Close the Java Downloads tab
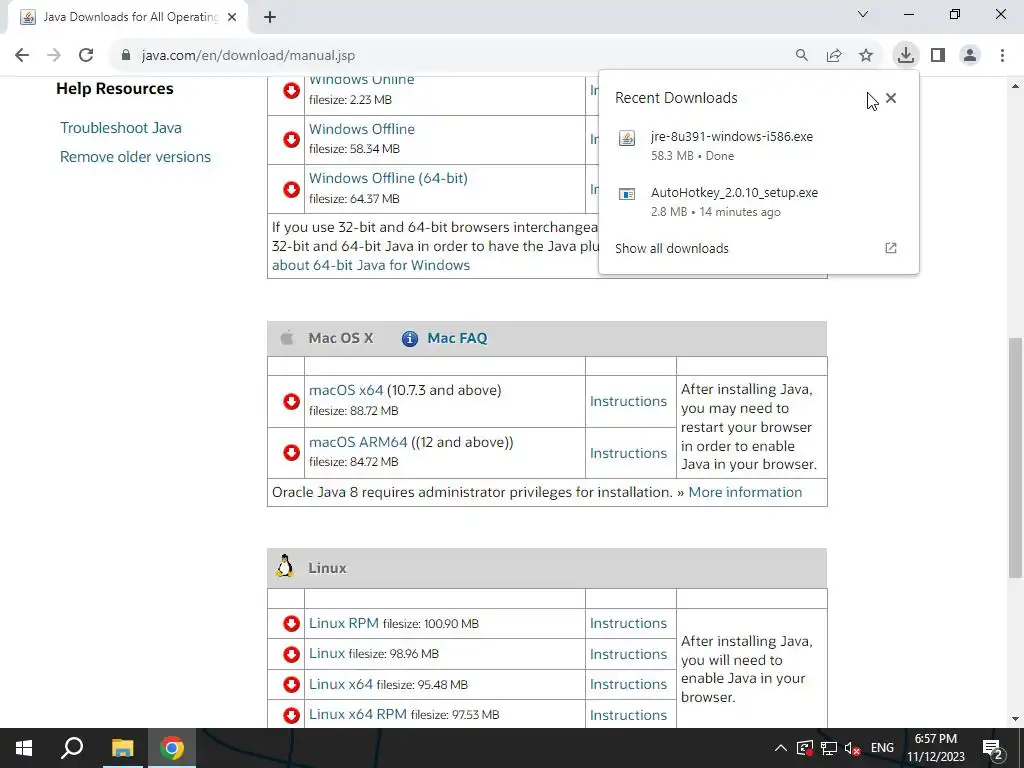This screenshot has height=768, width=1024. point(232,18)
